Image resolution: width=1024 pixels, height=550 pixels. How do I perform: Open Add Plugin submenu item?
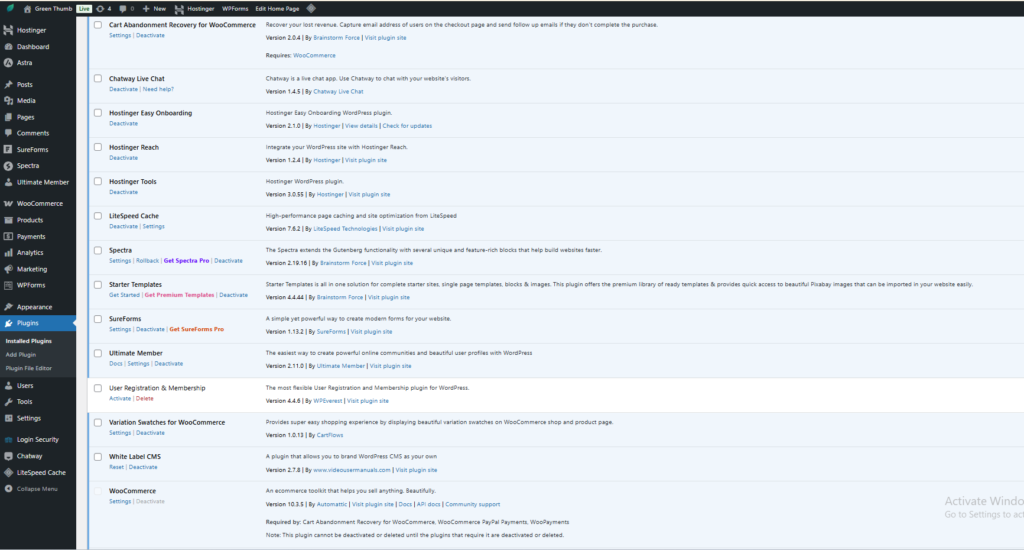click(21, 355)
